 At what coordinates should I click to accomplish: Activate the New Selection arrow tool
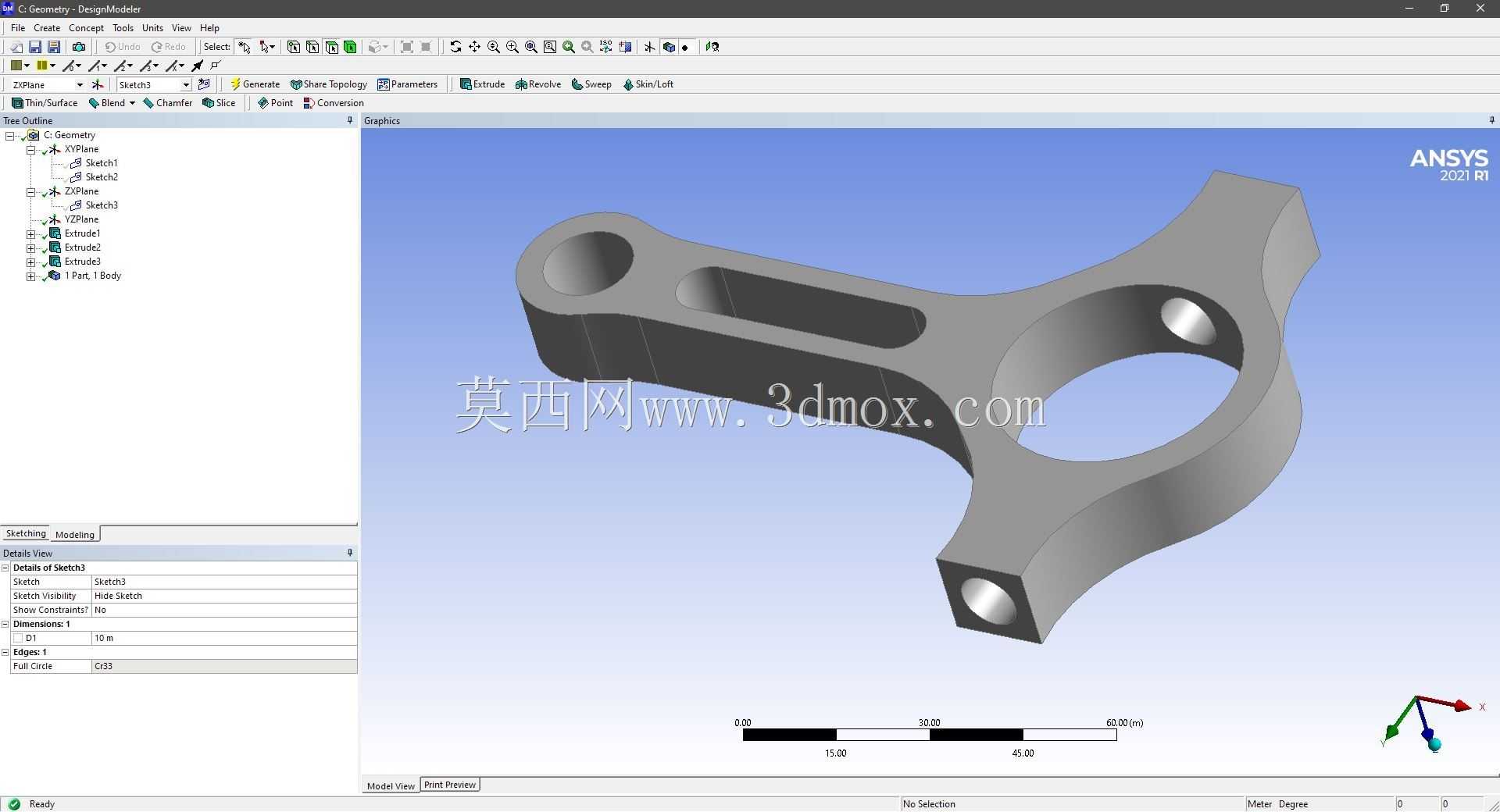(245, 47)
